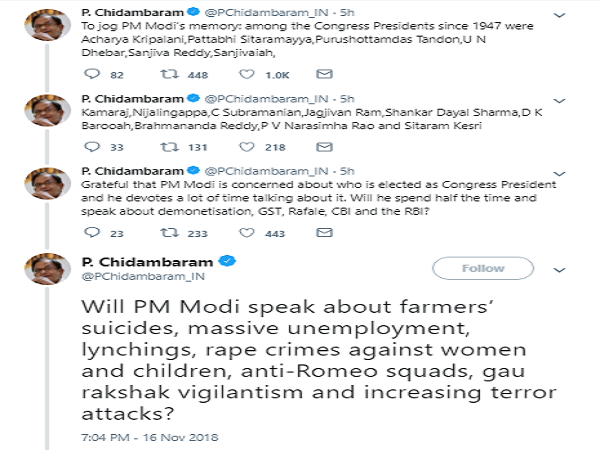Reply to the Congress Presidents since 1947 tweet
The width and height of the screenshot is (600, 450).
(93, 75)
